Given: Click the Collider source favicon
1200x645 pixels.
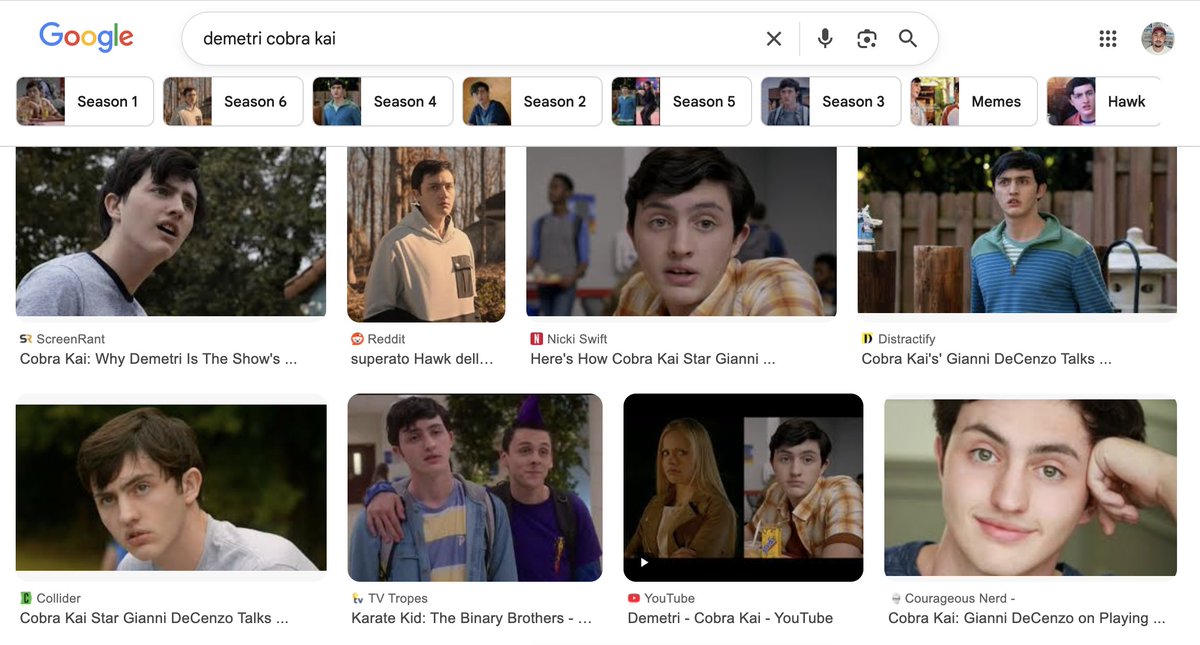Looking at the screenshot, I should [x=26, y=598].
